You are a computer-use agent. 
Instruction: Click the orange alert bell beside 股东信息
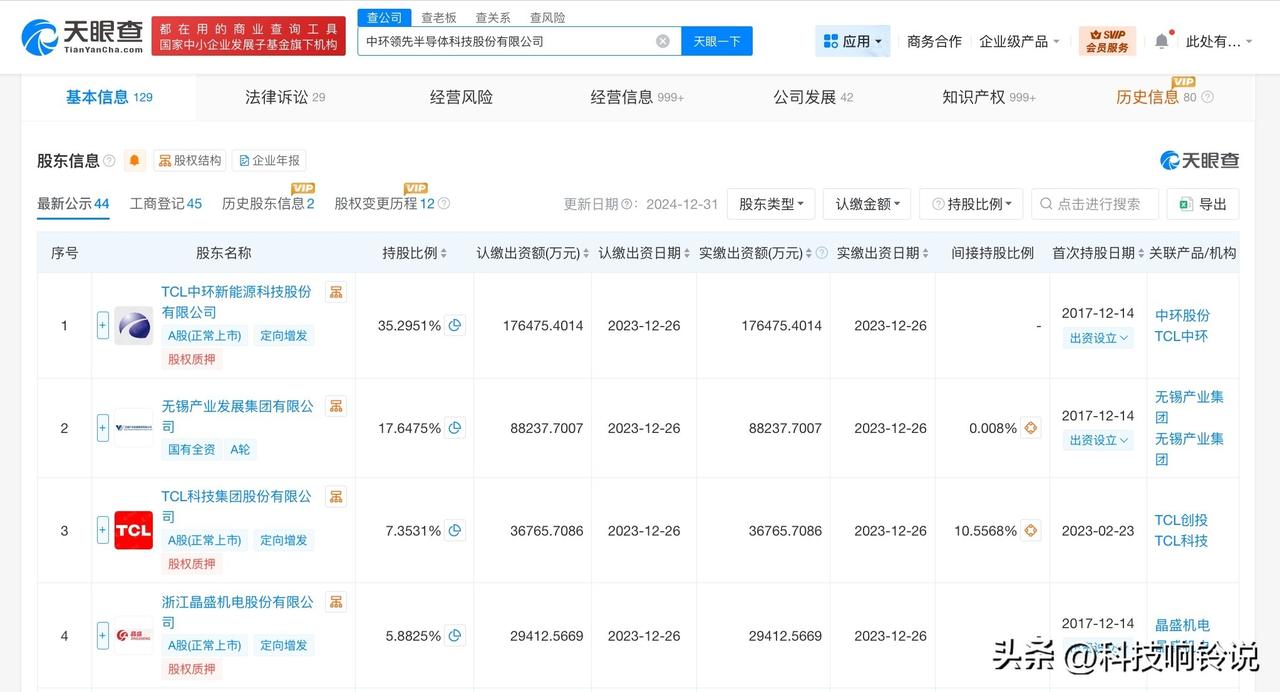[x=135, y=160]
